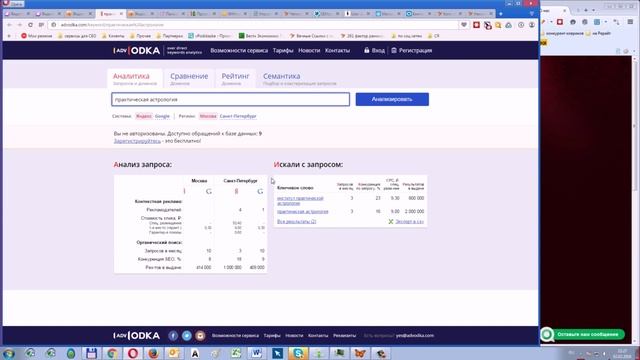Select Яндекс as the search system

[x=144, y=116]
